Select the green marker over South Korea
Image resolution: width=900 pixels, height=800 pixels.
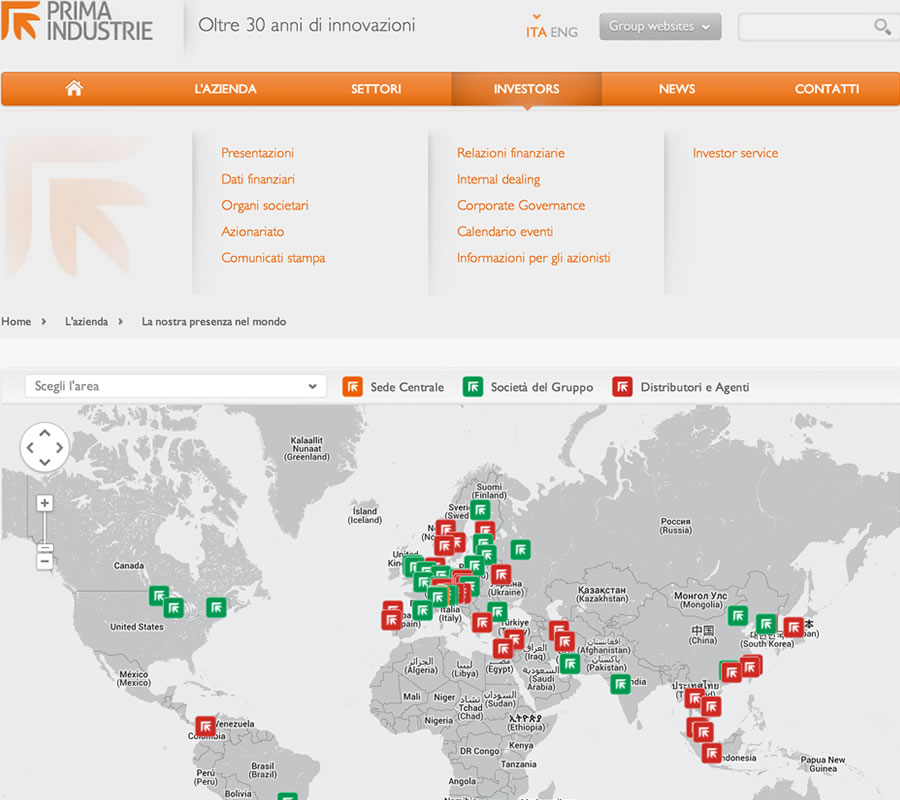click(x=766, y=624)
